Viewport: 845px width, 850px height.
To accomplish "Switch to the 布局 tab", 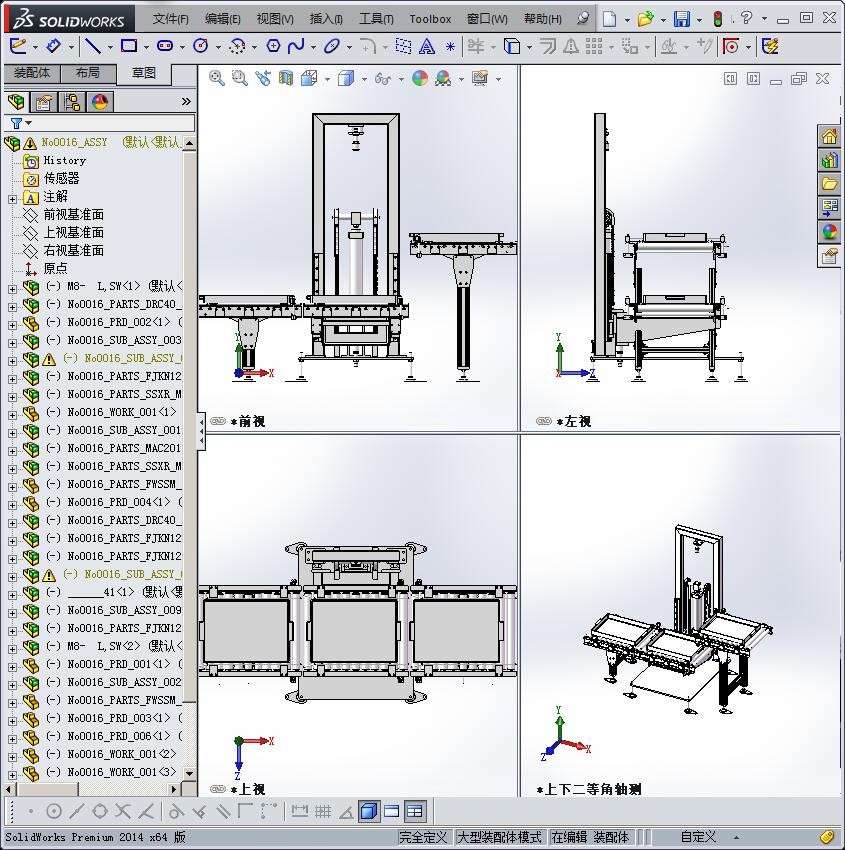I will [87, 73].
